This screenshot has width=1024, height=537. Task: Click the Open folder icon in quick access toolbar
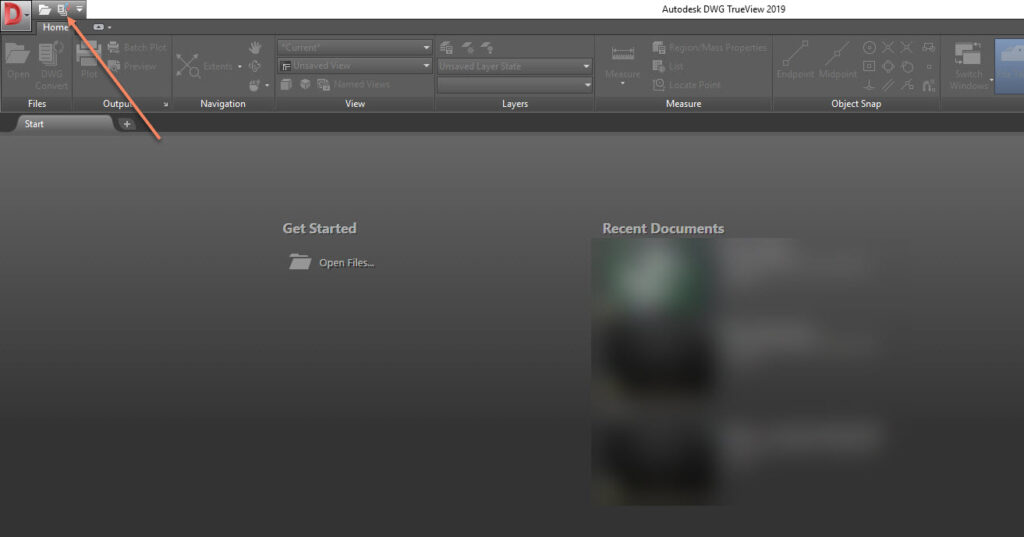pyautogui.click(x=45, y=9)
